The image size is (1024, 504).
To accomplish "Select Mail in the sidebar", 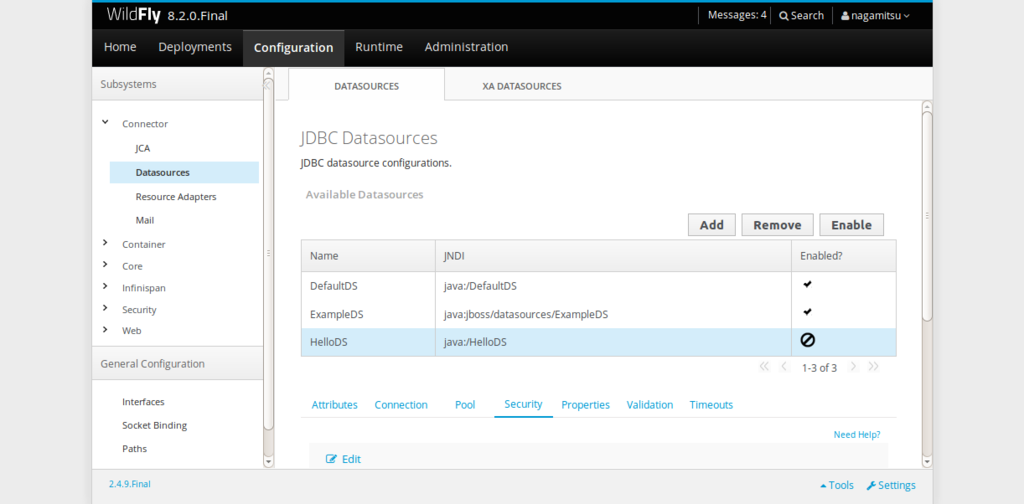I will tap(145, 221).
